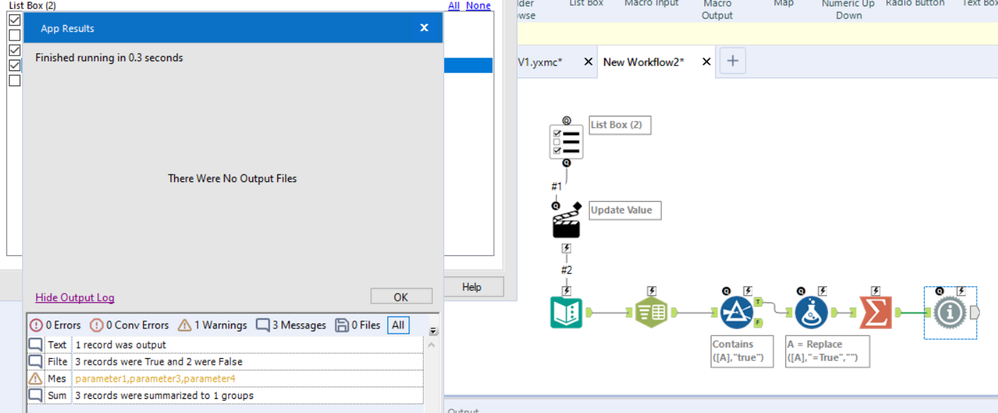Screen dimensions: 998x413
Task: Select the Formula tool on canvas
Action: (811, 312)
